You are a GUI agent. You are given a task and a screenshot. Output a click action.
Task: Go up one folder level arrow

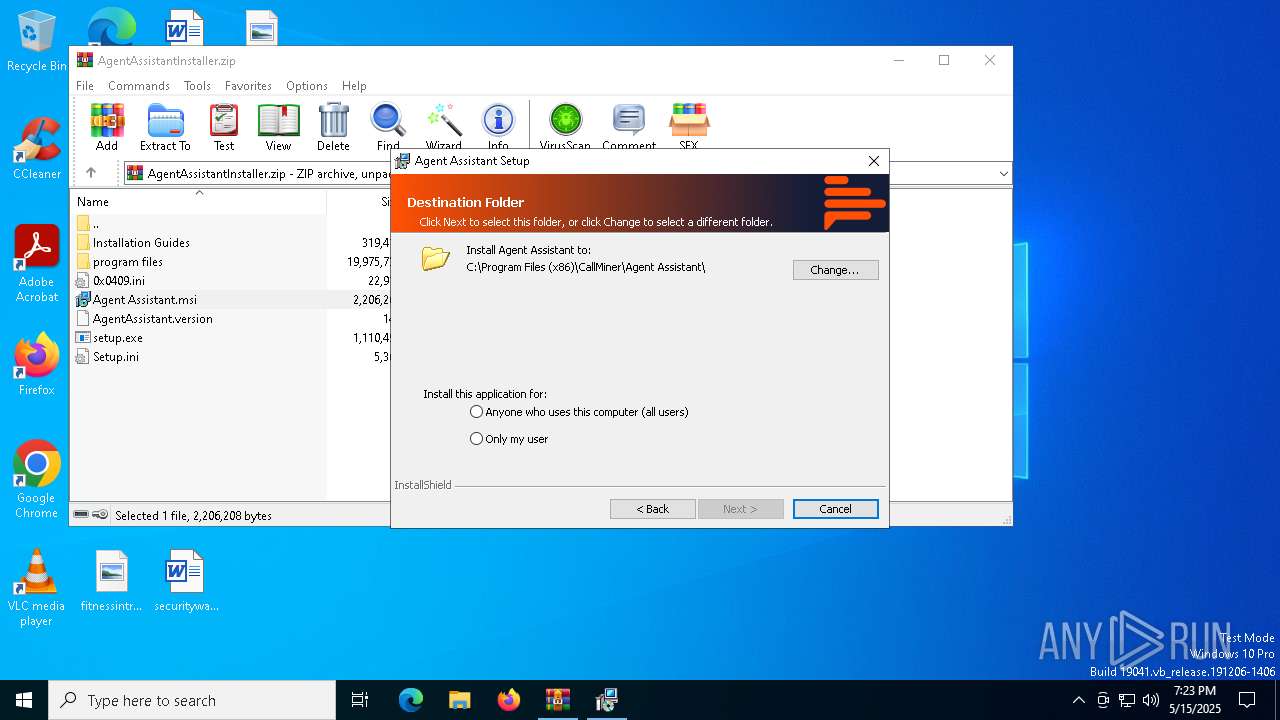point(91,173)
